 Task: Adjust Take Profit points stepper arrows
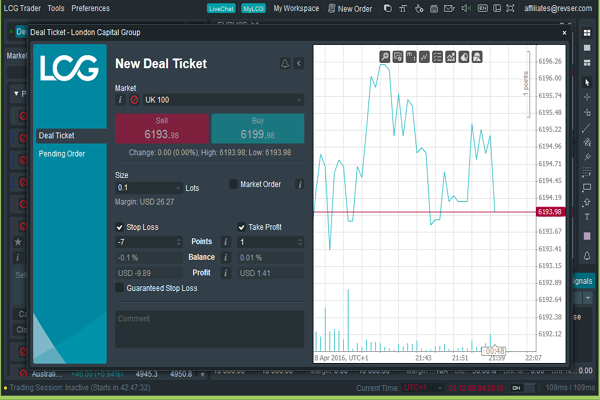[x=300, y=242]
